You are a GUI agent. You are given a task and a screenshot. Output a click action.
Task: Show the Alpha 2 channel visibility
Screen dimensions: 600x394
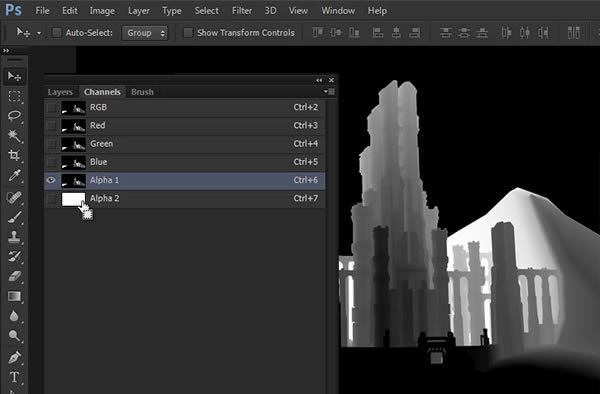click(51, 199)
